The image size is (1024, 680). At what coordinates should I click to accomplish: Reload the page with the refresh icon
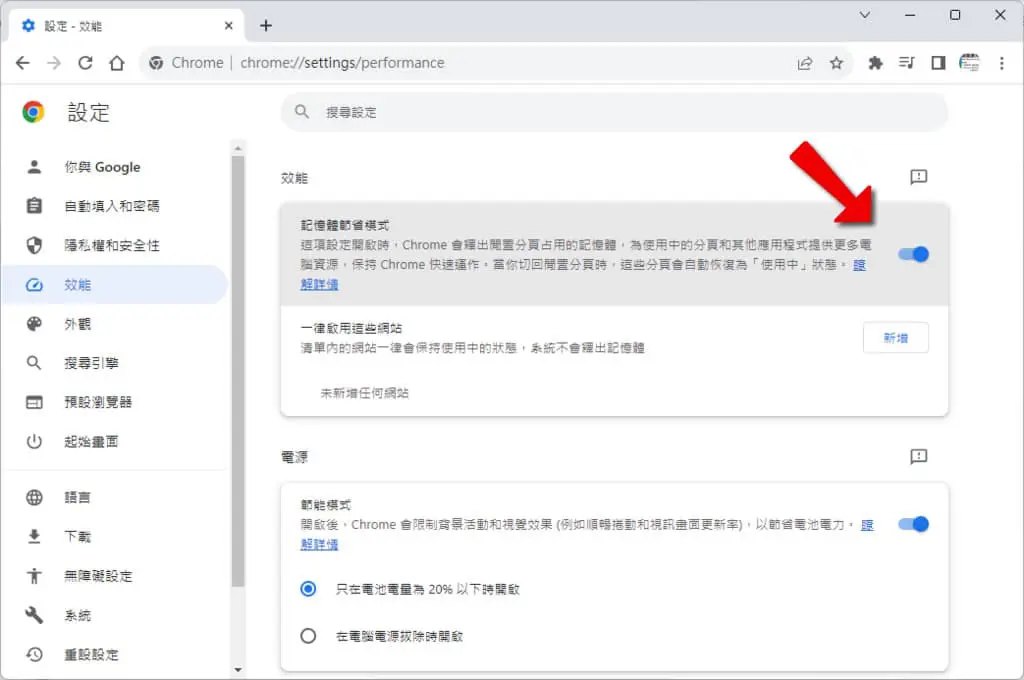pyautogui.click(x=85, y=63)
